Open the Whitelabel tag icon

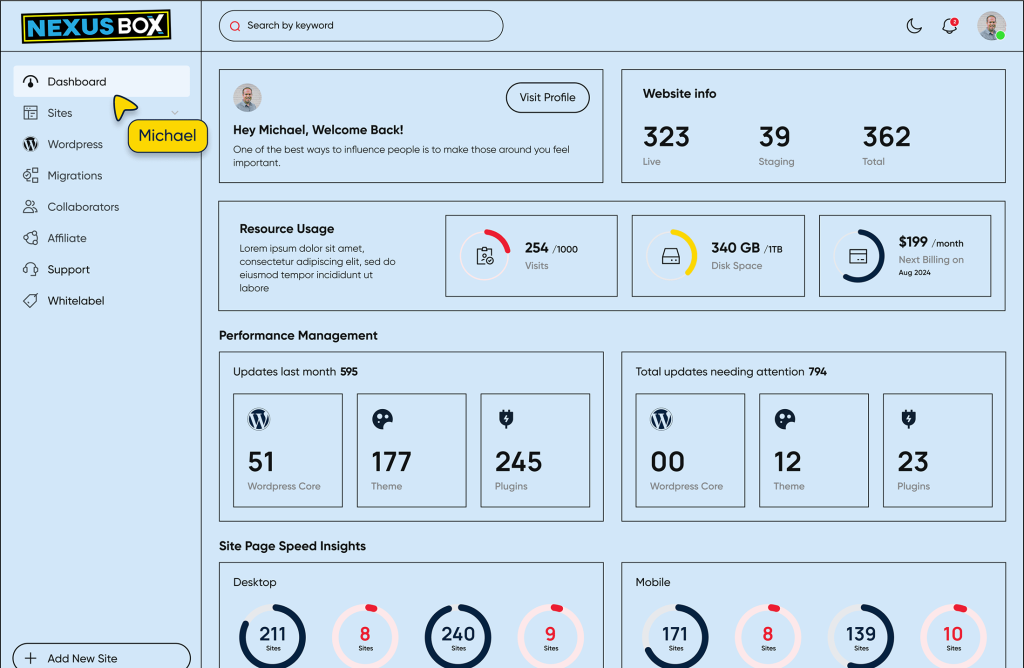click(x=30, y=301)
